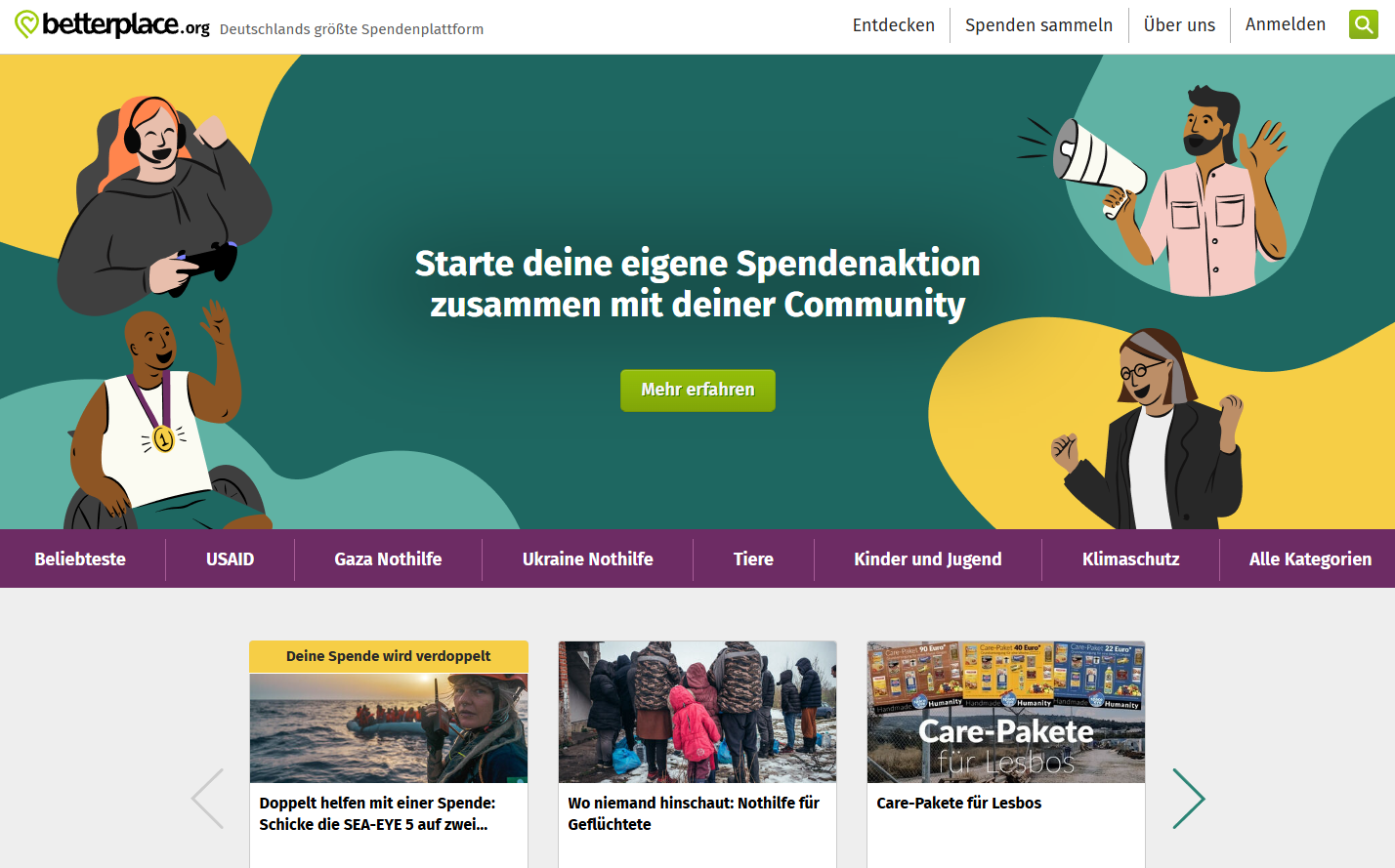Open the Entdecken menu

pyautogui.click(x=893, y=25)
